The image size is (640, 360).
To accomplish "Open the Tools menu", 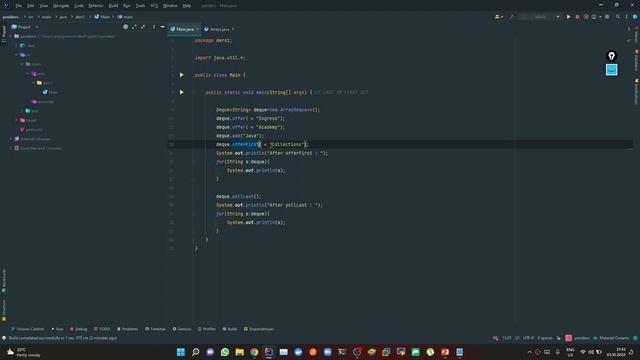I will [x=140, y=6].
